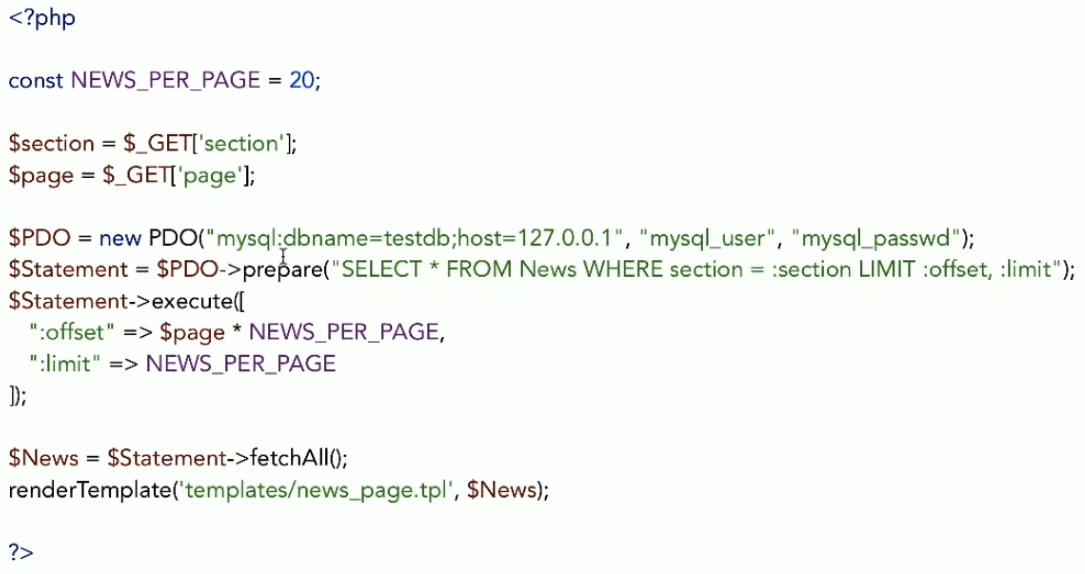1085x574 pixels.
Task: Click the renderTemplate function name
Action: pos(90,490)
